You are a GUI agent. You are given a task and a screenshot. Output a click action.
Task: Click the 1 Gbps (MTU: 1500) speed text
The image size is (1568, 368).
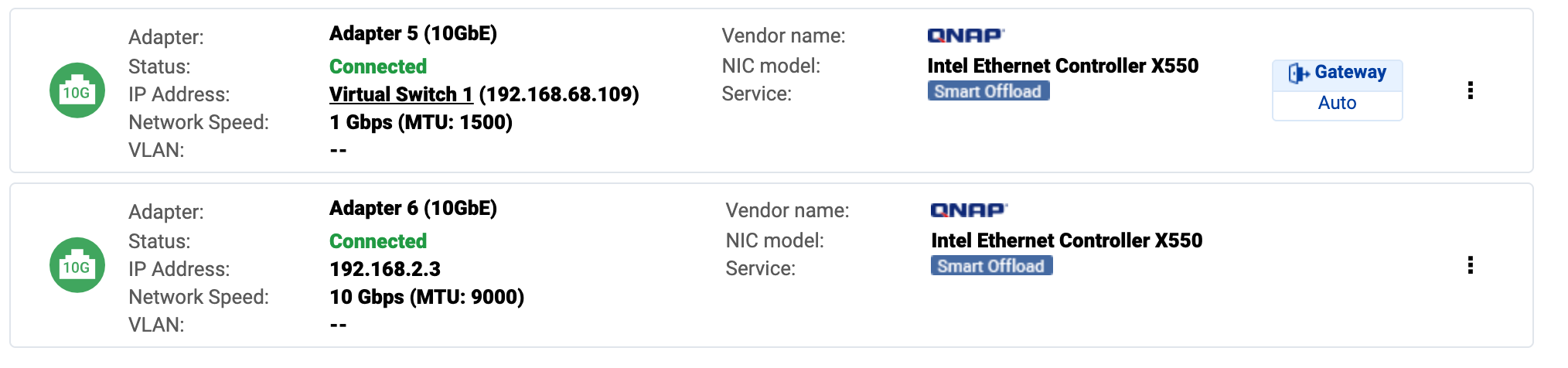421,122
